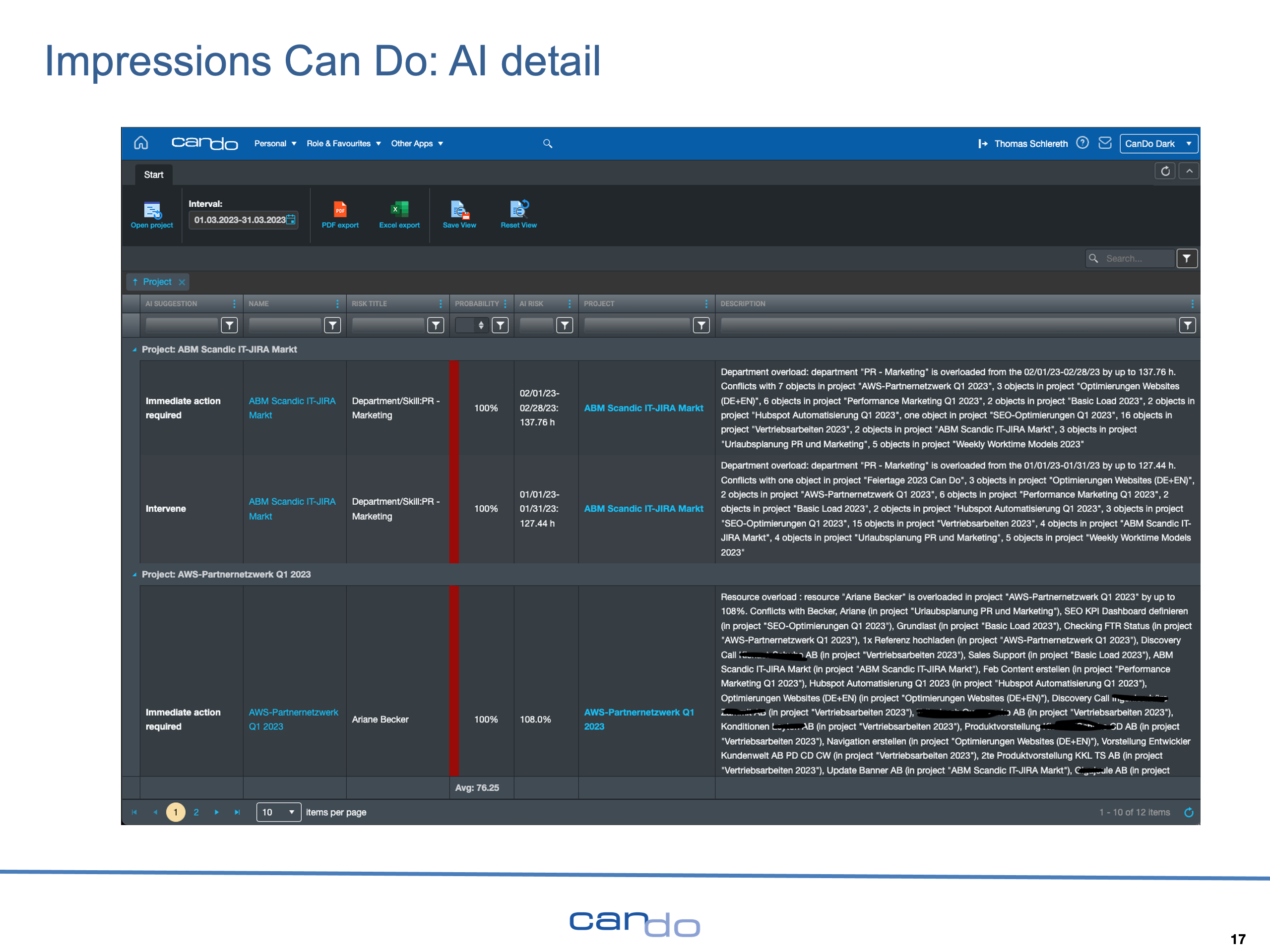Export to PDF
The image size is (1270, 952).
coord(340,215)
